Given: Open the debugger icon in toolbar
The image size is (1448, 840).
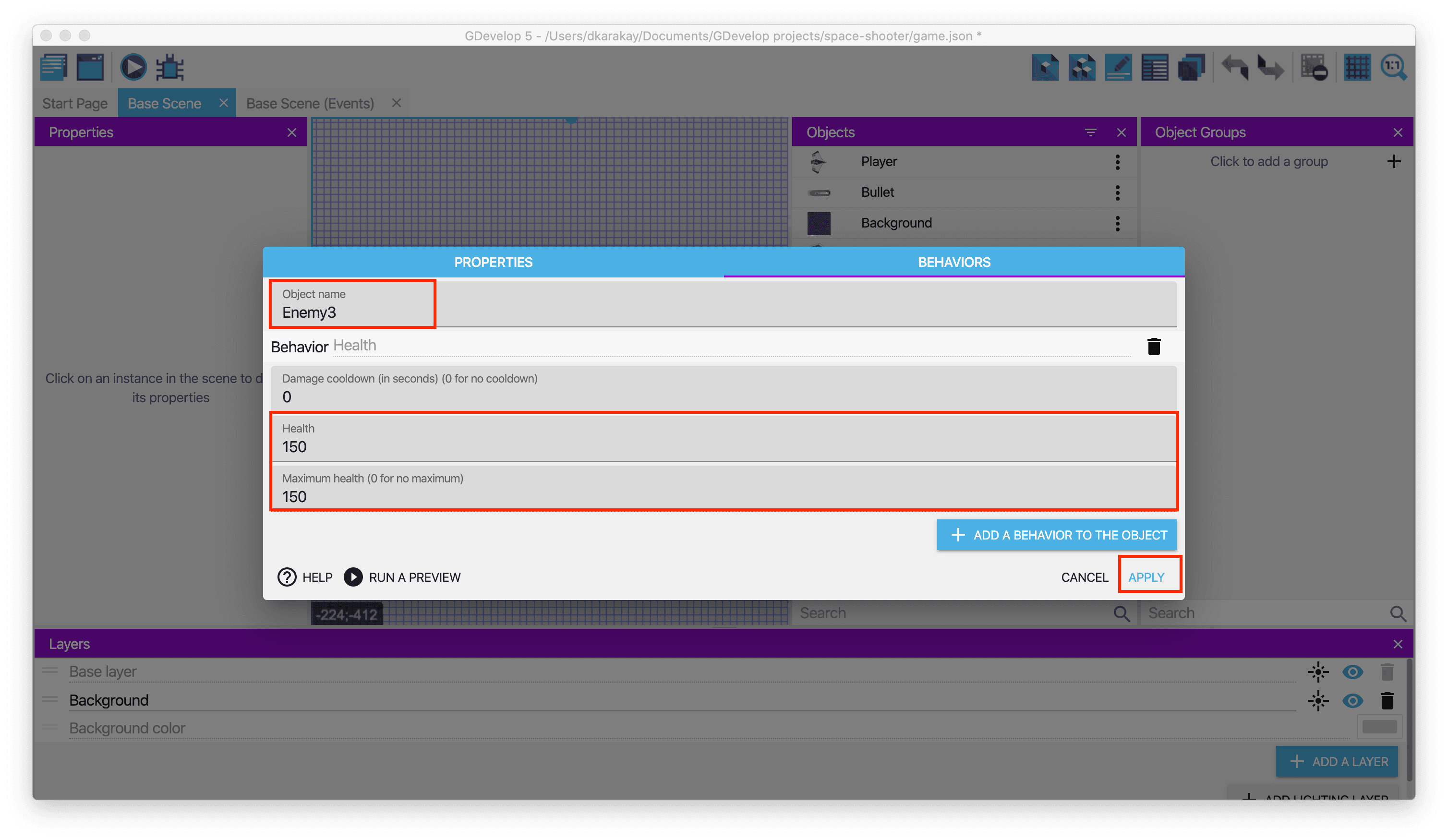Looking at the screenshot, I should point(170,67).
